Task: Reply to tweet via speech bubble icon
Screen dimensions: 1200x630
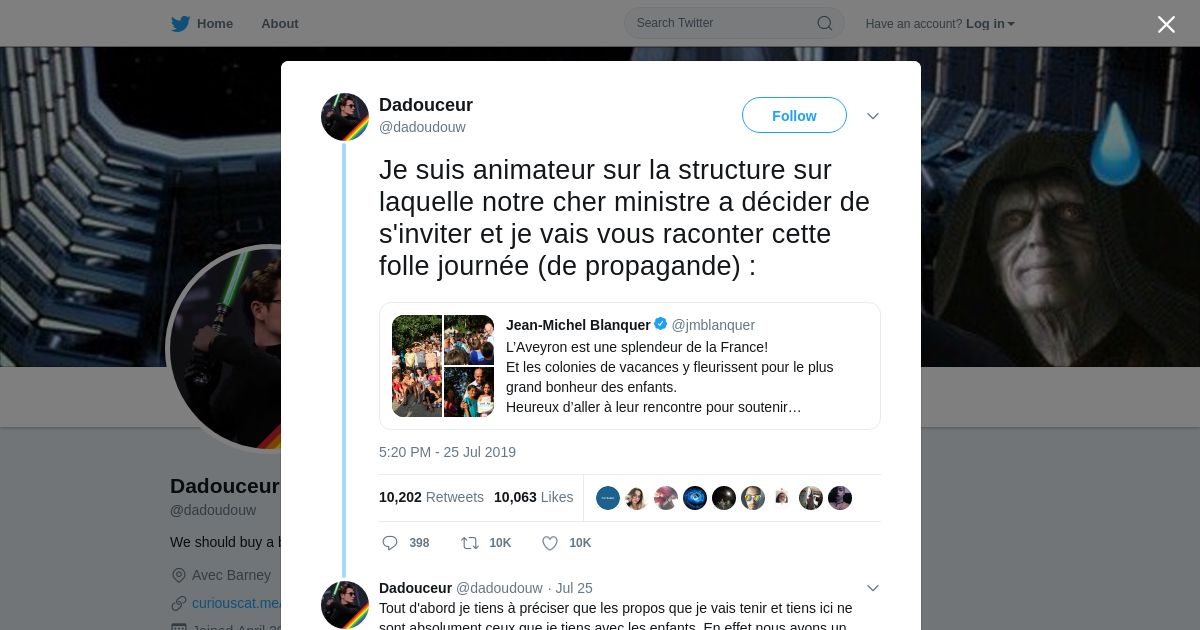Action: [390, 543]
